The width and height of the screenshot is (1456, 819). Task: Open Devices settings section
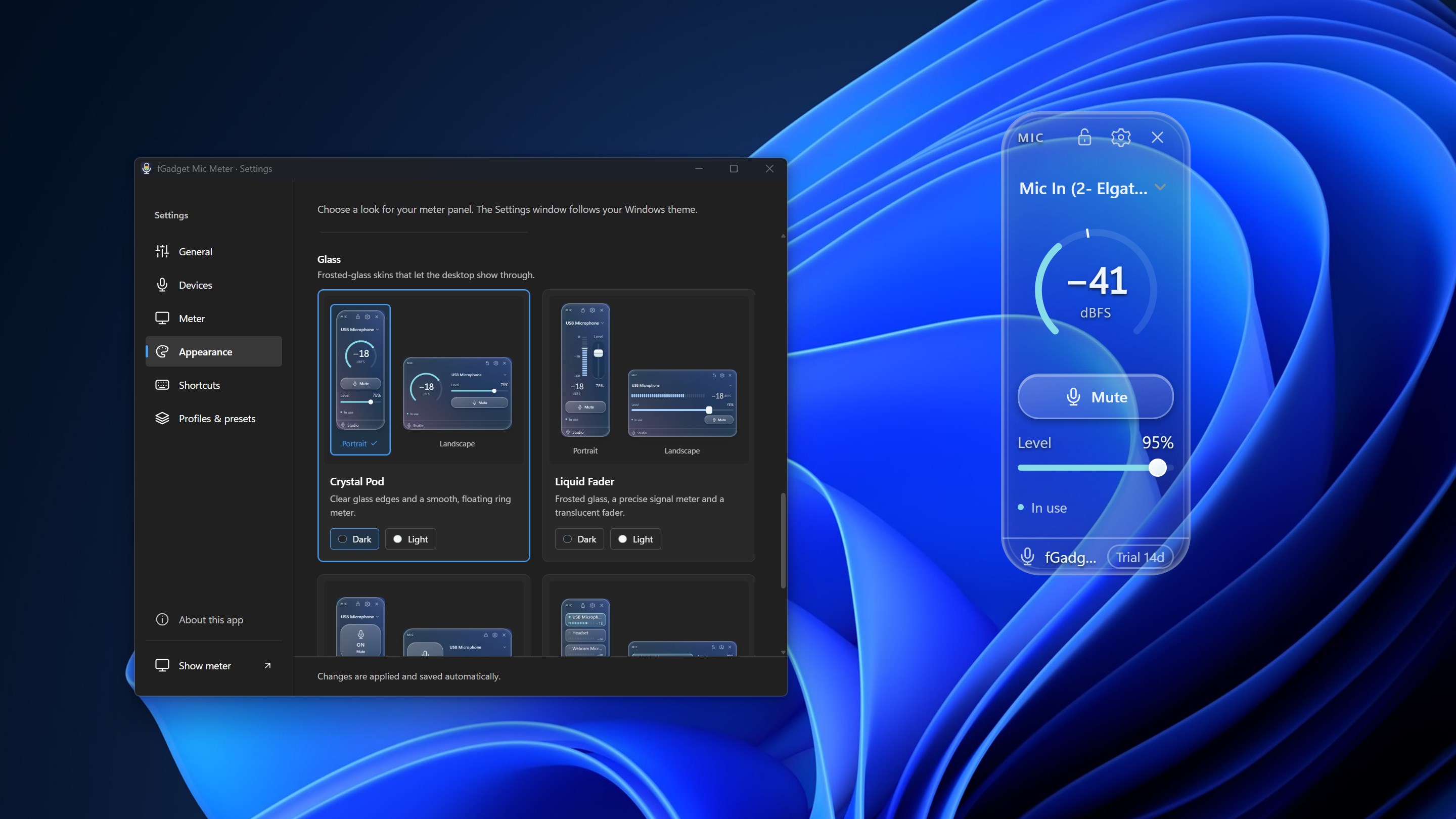tap(214, 285)
